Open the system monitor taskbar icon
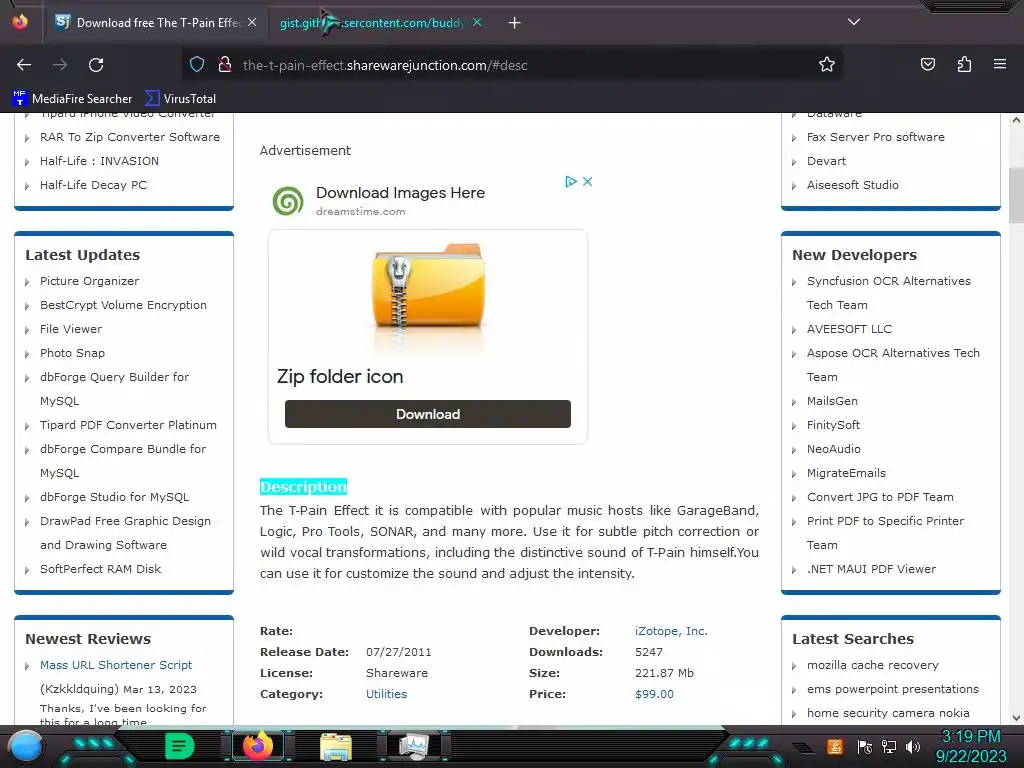This screenshot has height=768, width=1024. coord(413,746)
